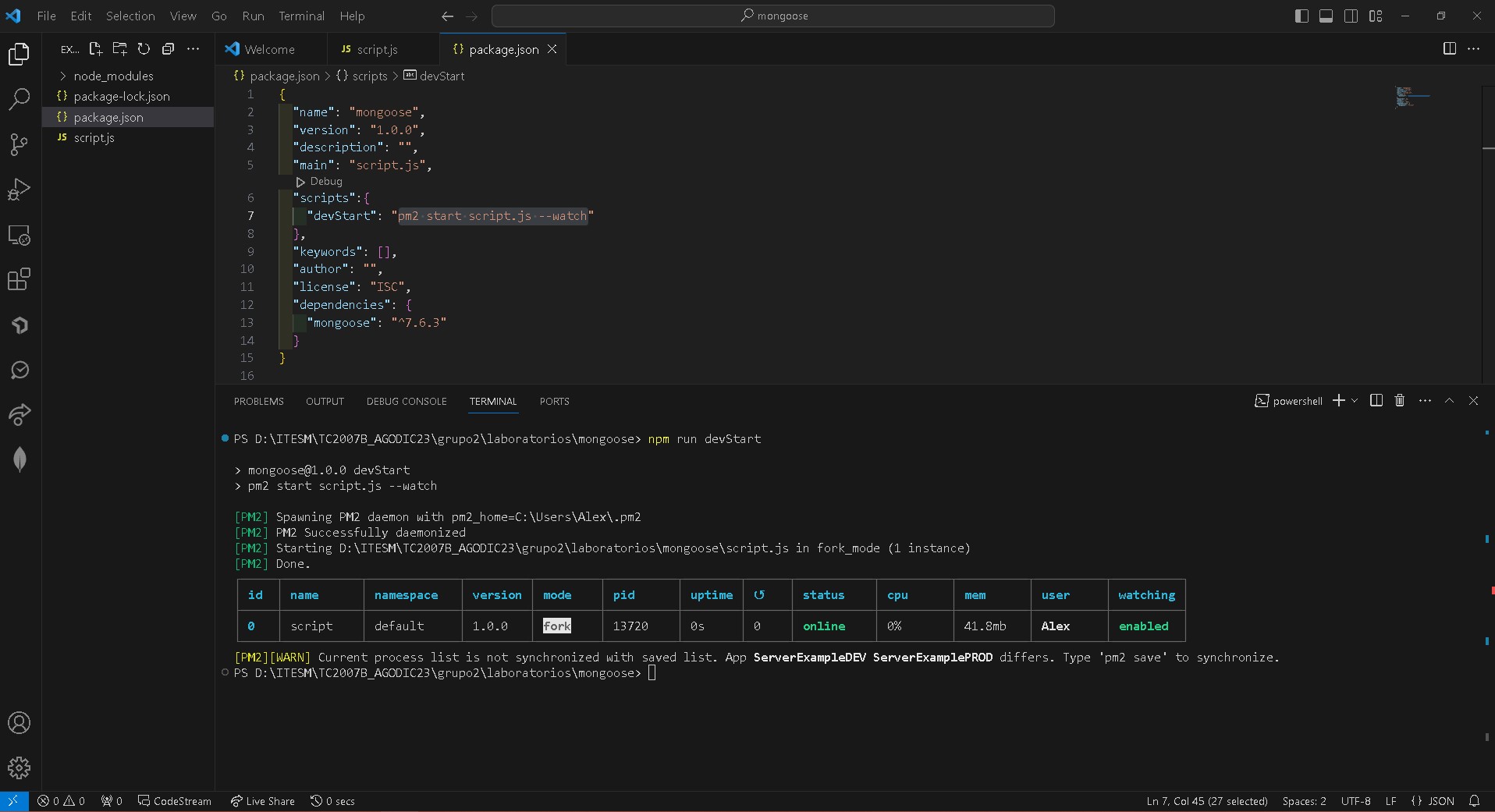
Task: Open the Extensions view
Action: tap(20, 280)
